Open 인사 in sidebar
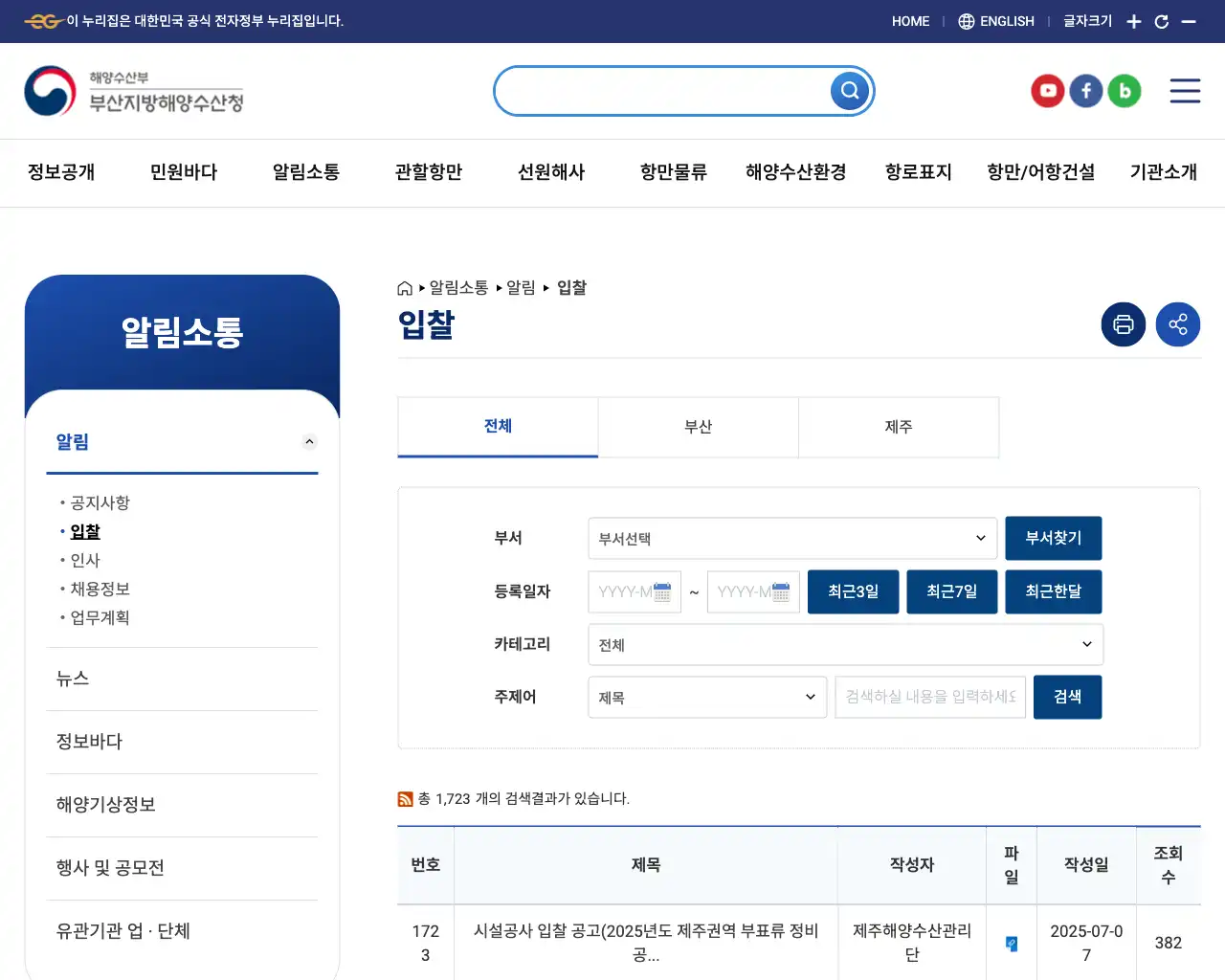 (85, 560)
